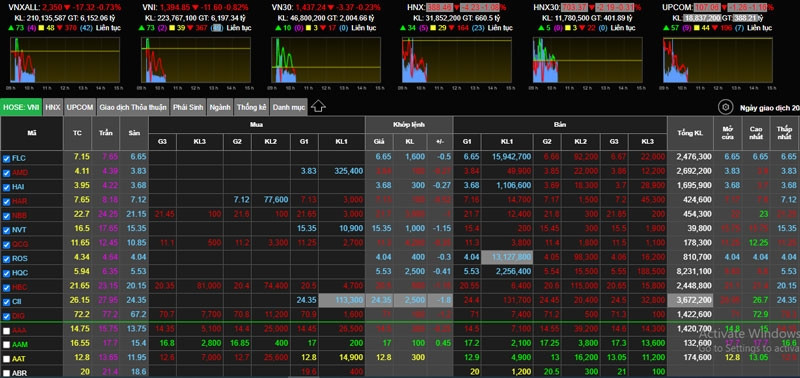Uncheck the HAI stock checkbox
Viewport: 800px width, 378px height.
(x=7, y=187)
